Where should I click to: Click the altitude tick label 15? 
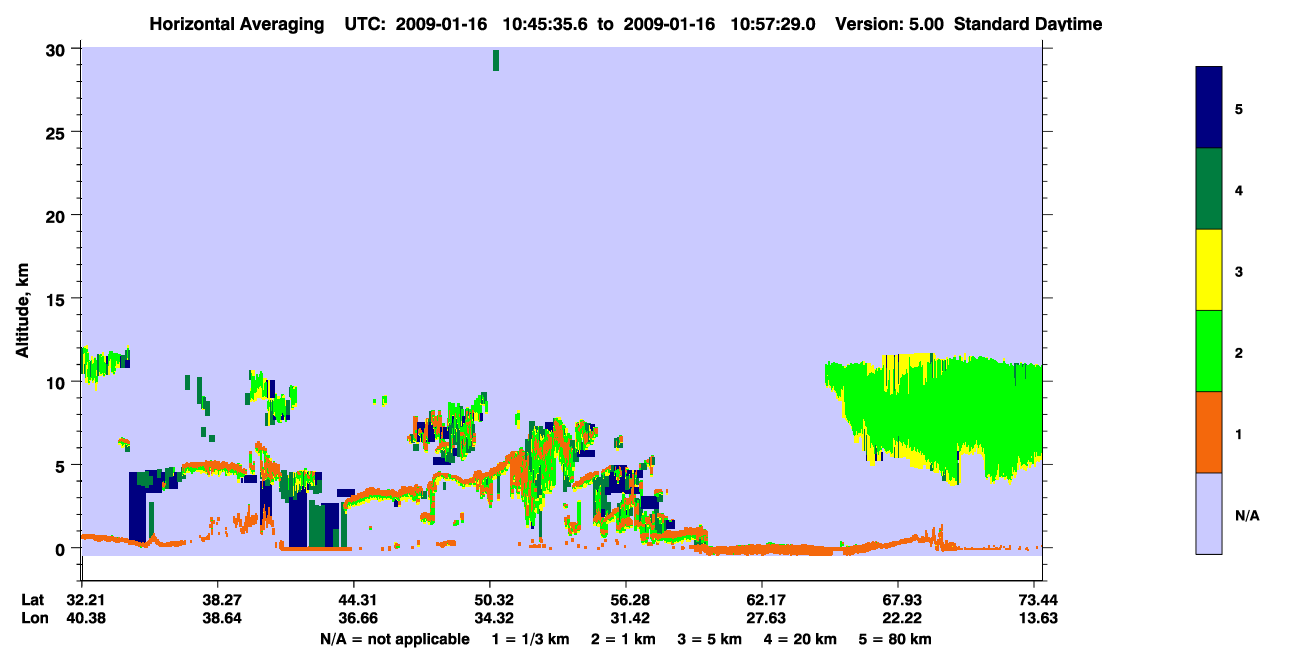(57, 299)
